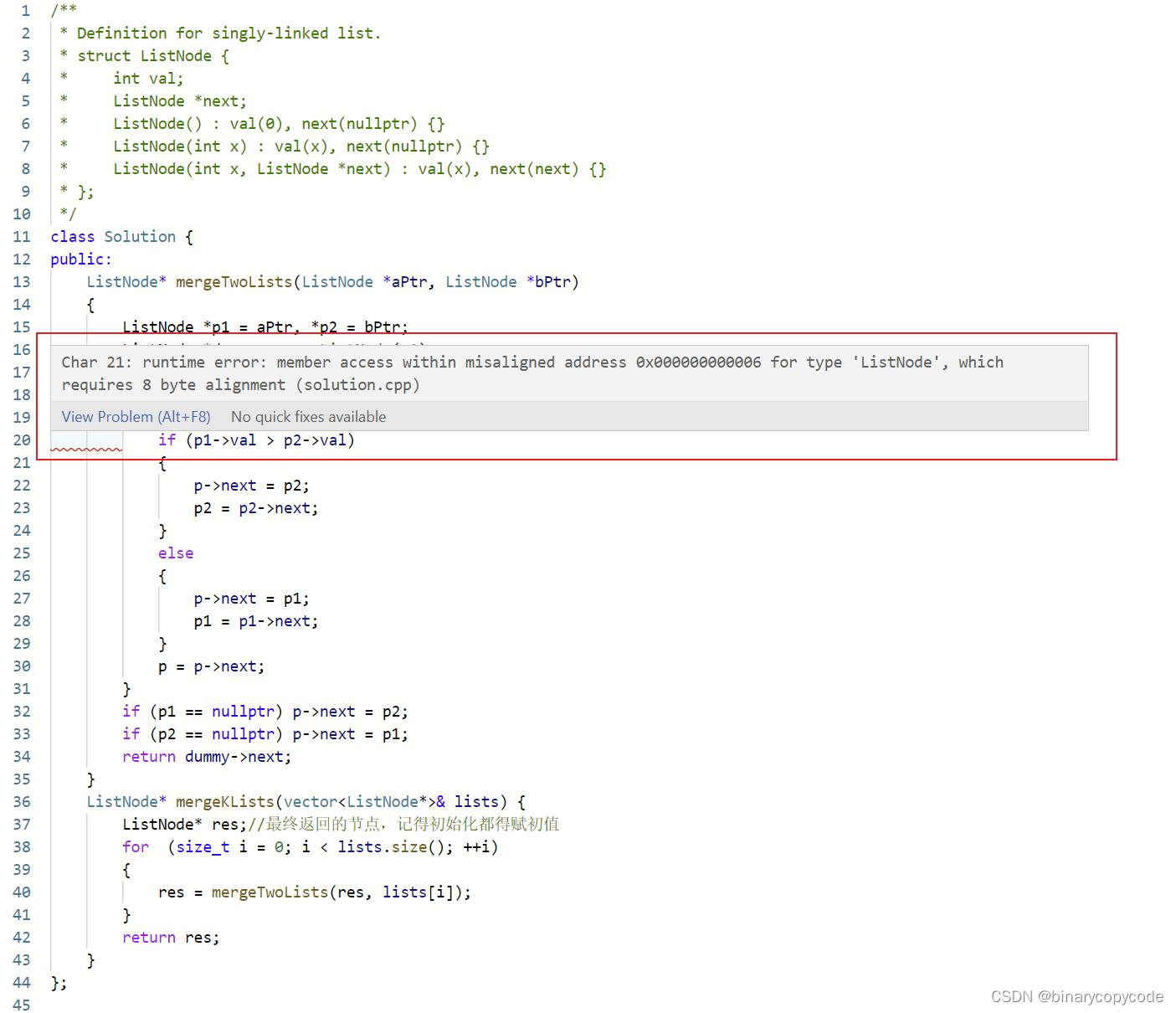
Task: Click 'struct ListNode {' comment on line 3
Action: pyautogui.click(x=153, y=56)
